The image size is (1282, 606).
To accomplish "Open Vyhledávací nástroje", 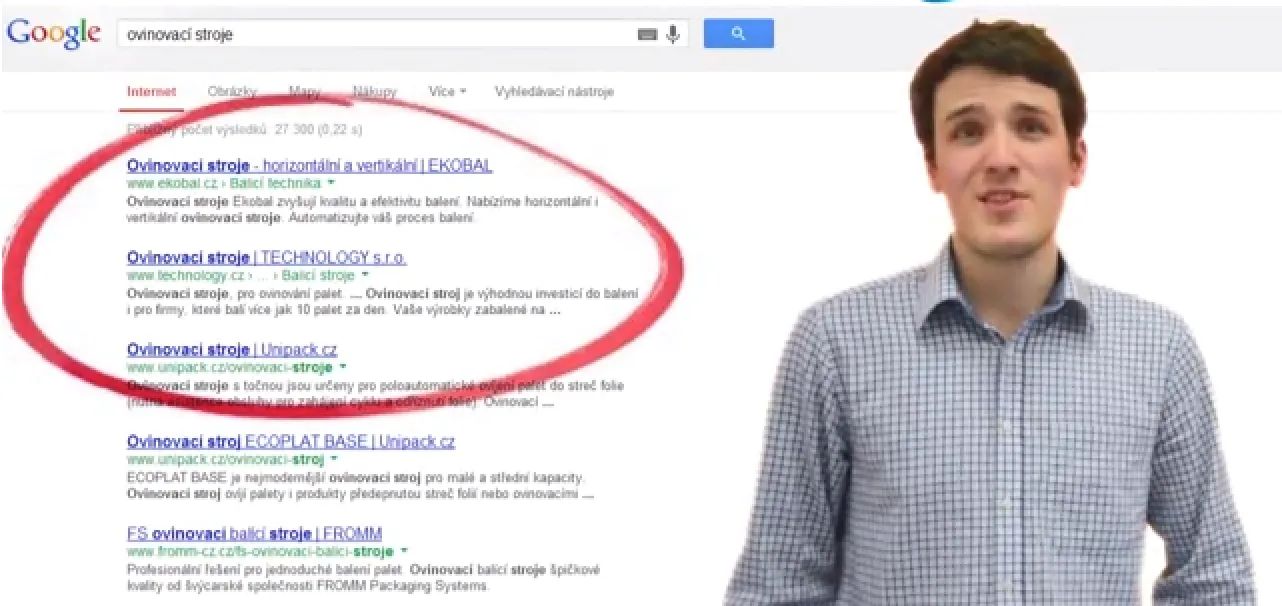I will (554, 91).
